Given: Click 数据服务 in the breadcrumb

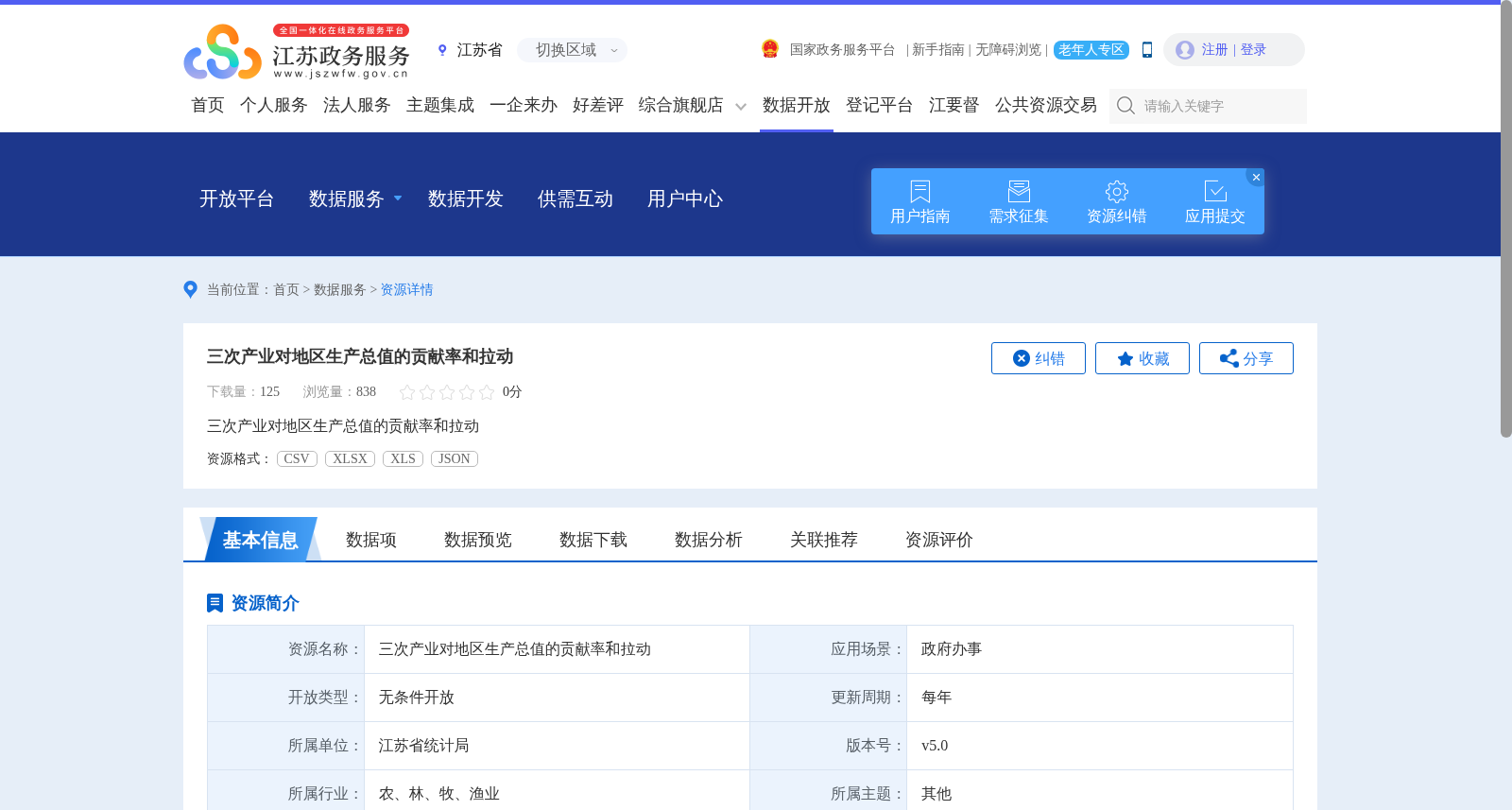Looking at the screenshot, I should [x=339, y=289].
